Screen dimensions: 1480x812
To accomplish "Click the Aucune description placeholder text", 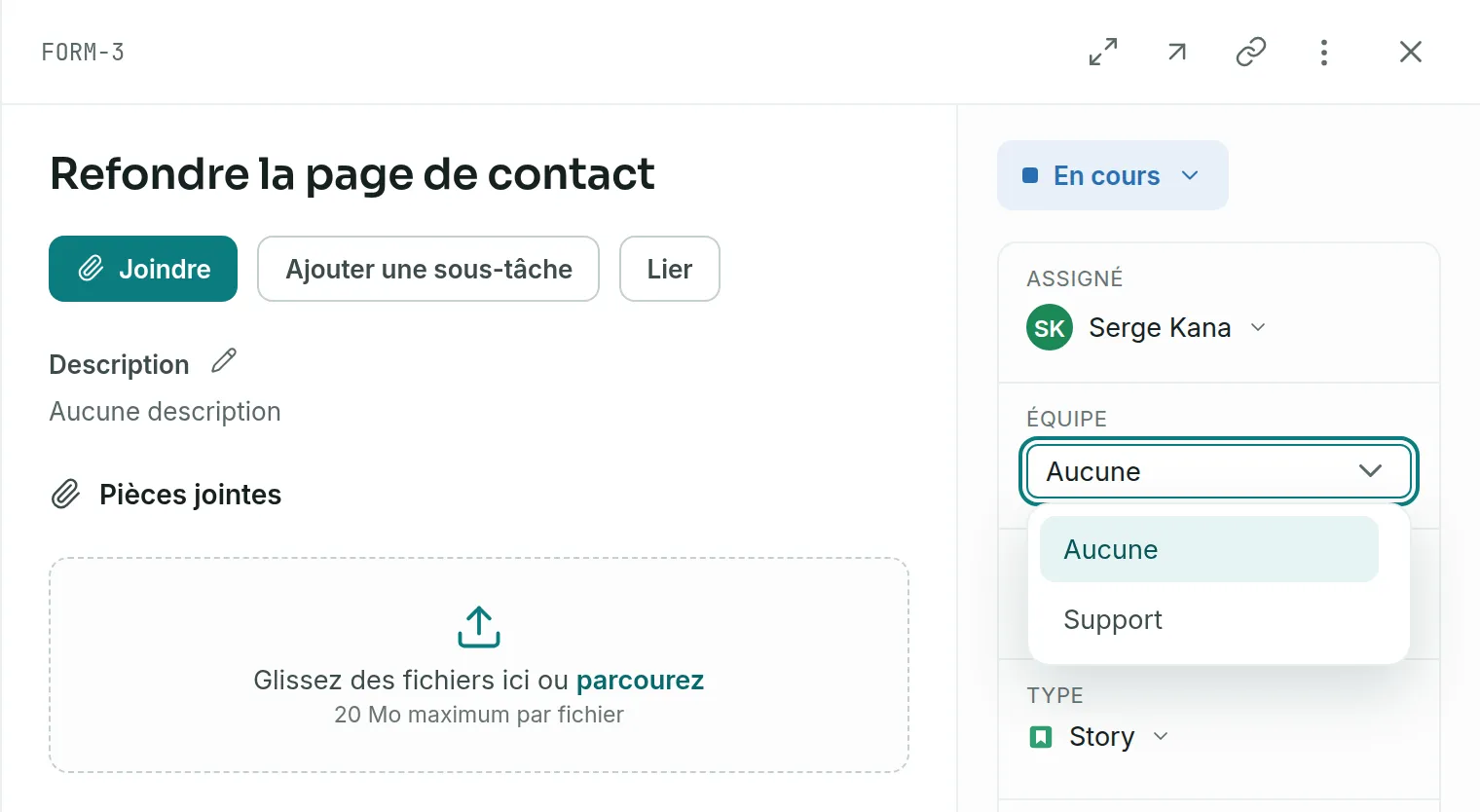I will tap(166, 412).
